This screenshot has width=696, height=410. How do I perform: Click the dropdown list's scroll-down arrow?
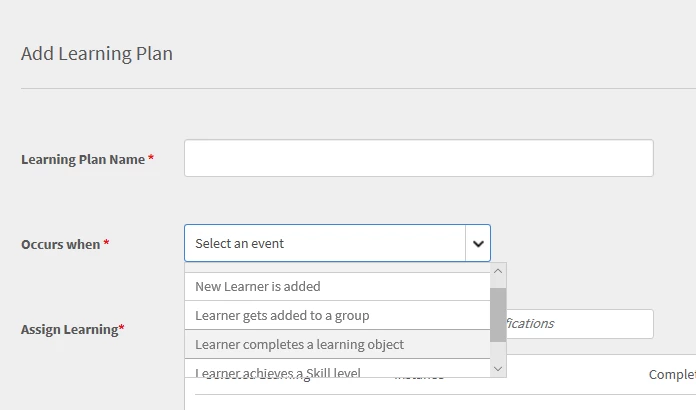point(498,368)
